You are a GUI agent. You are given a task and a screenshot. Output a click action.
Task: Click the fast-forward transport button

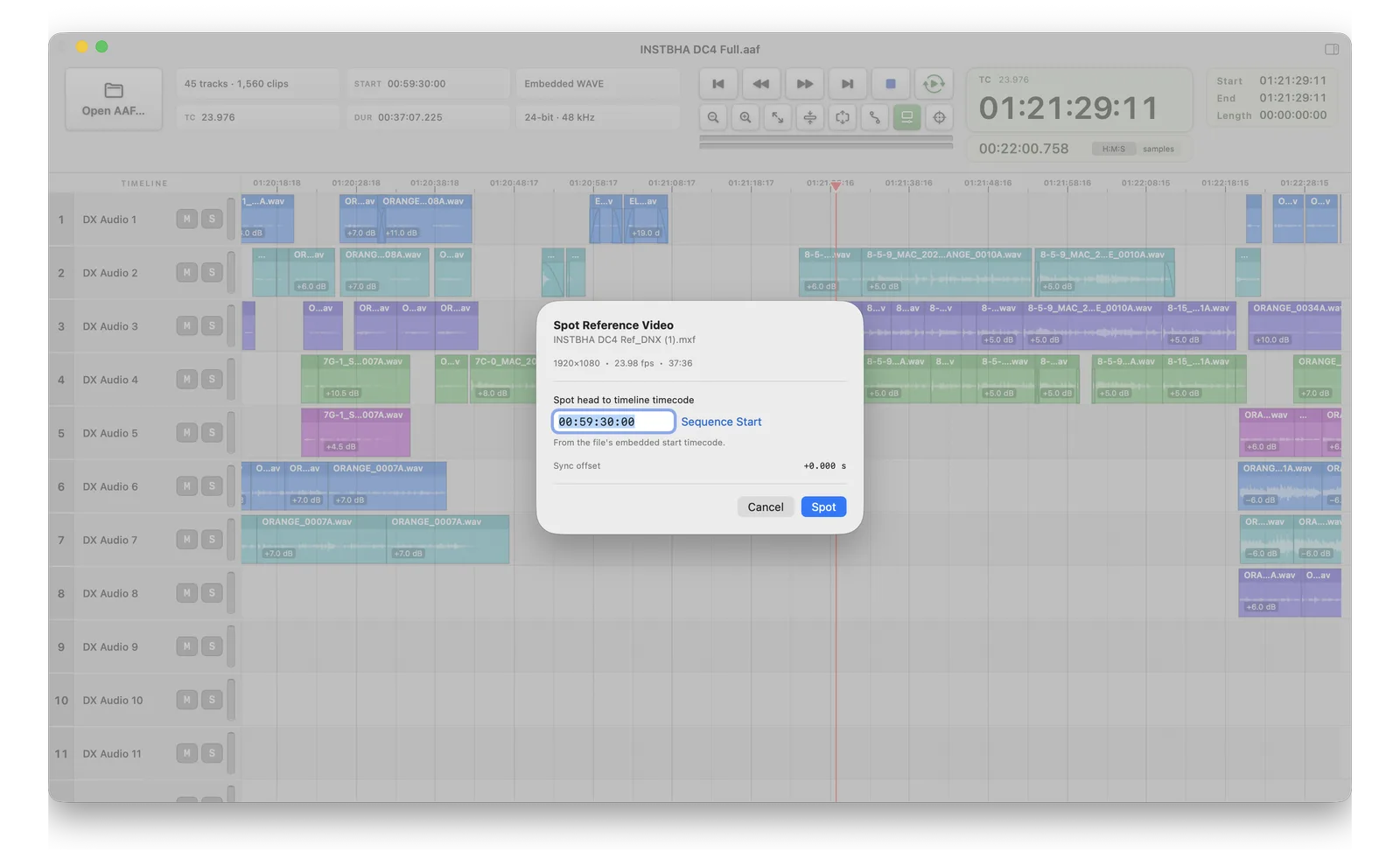pos(804,84)
